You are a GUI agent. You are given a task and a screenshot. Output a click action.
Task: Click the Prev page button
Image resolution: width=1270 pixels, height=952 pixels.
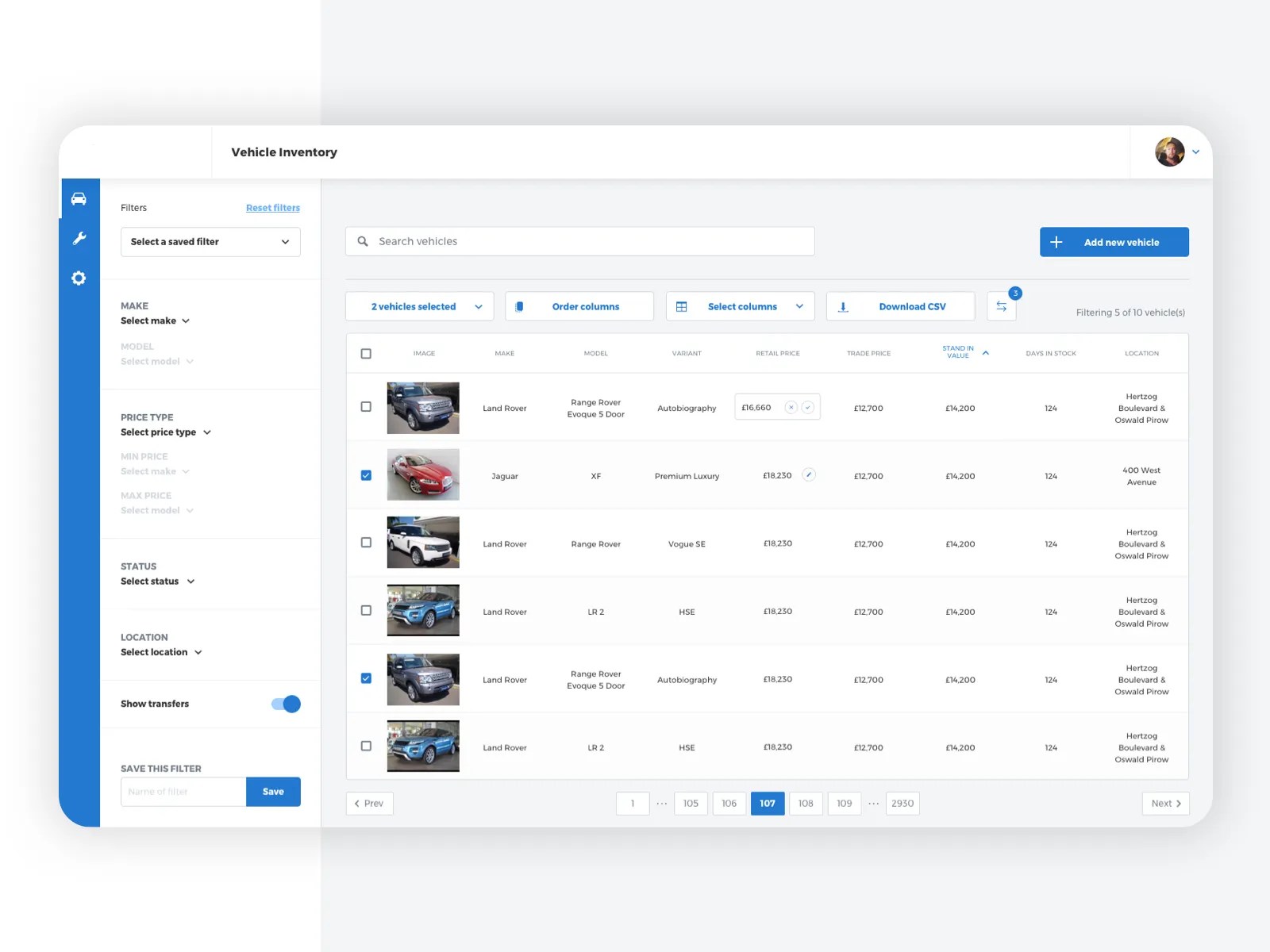[x=370, y=804]
